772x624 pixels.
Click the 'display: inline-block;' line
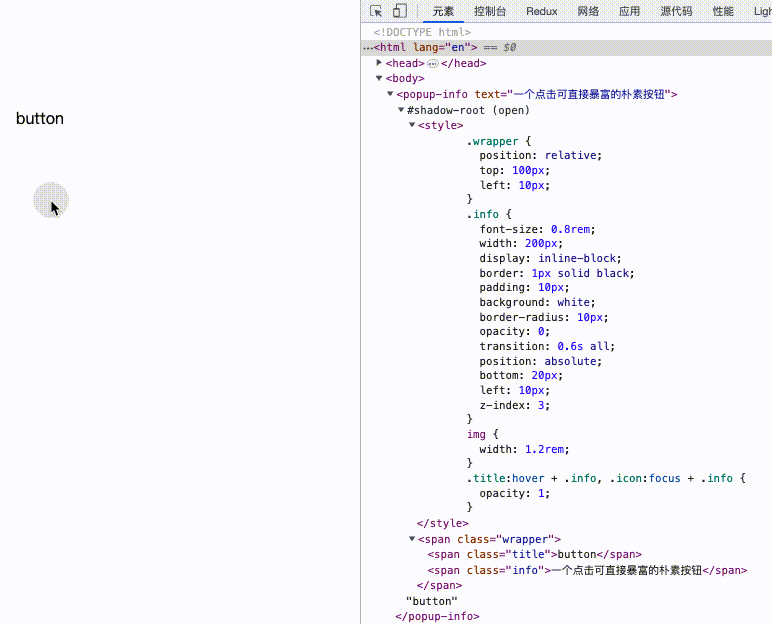tap(550, 258)
